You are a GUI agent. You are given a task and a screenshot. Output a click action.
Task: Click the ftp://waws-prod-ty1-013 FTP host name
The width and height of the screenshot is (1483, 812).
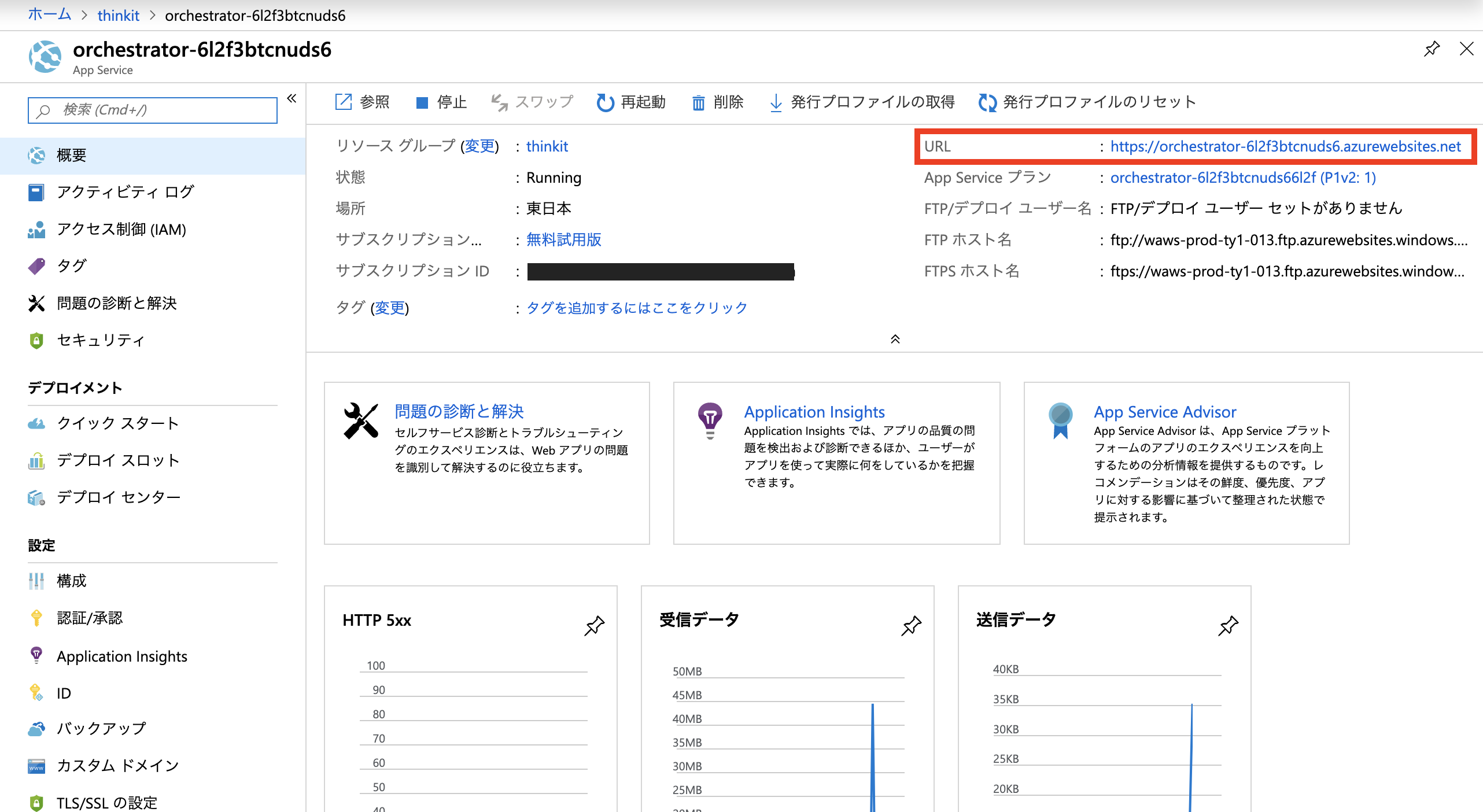click(1289, 240)
